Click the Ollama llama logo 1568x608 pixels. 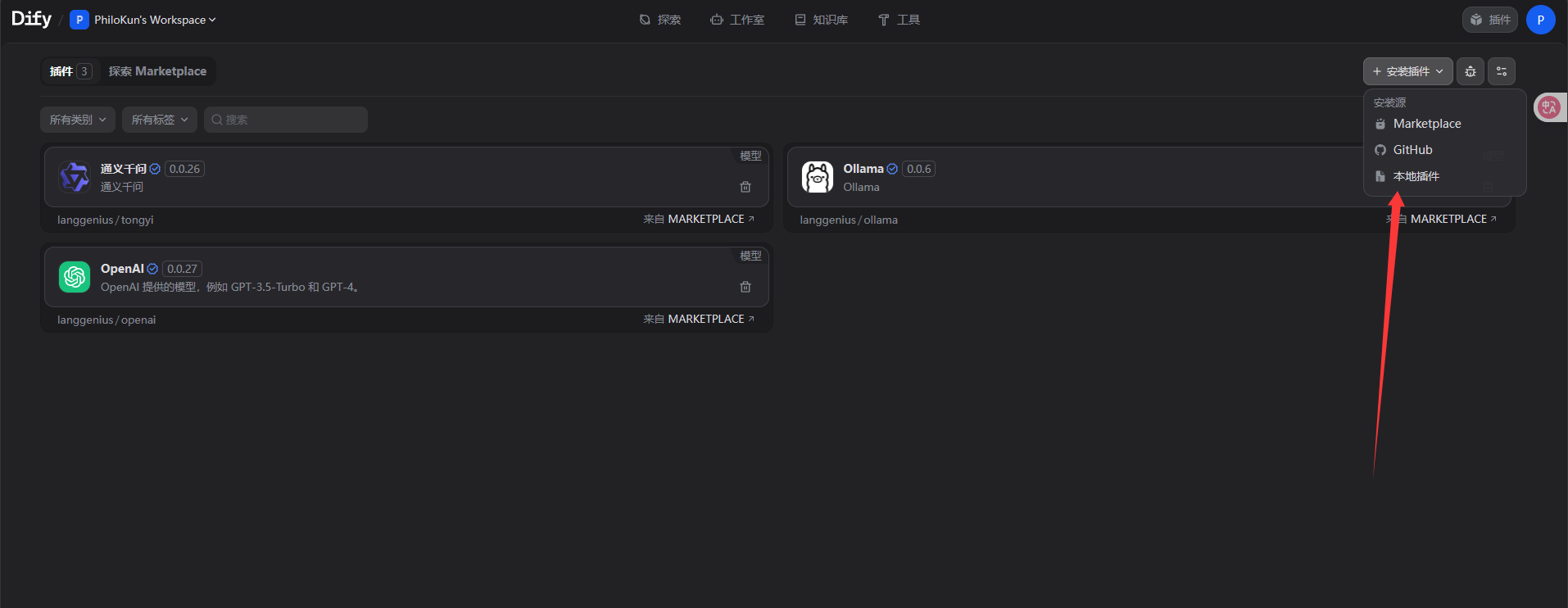click(x=817, y=177)
